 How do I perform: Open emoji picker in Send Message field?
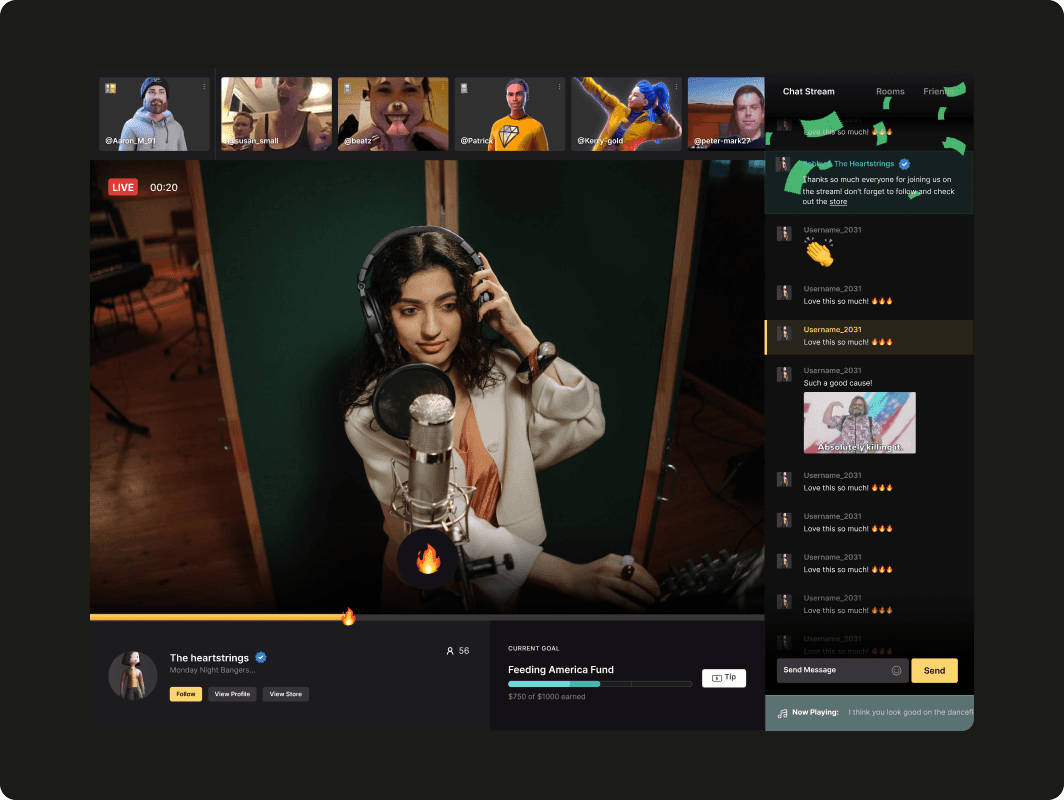pyautogui.click(x=896, y=670)
